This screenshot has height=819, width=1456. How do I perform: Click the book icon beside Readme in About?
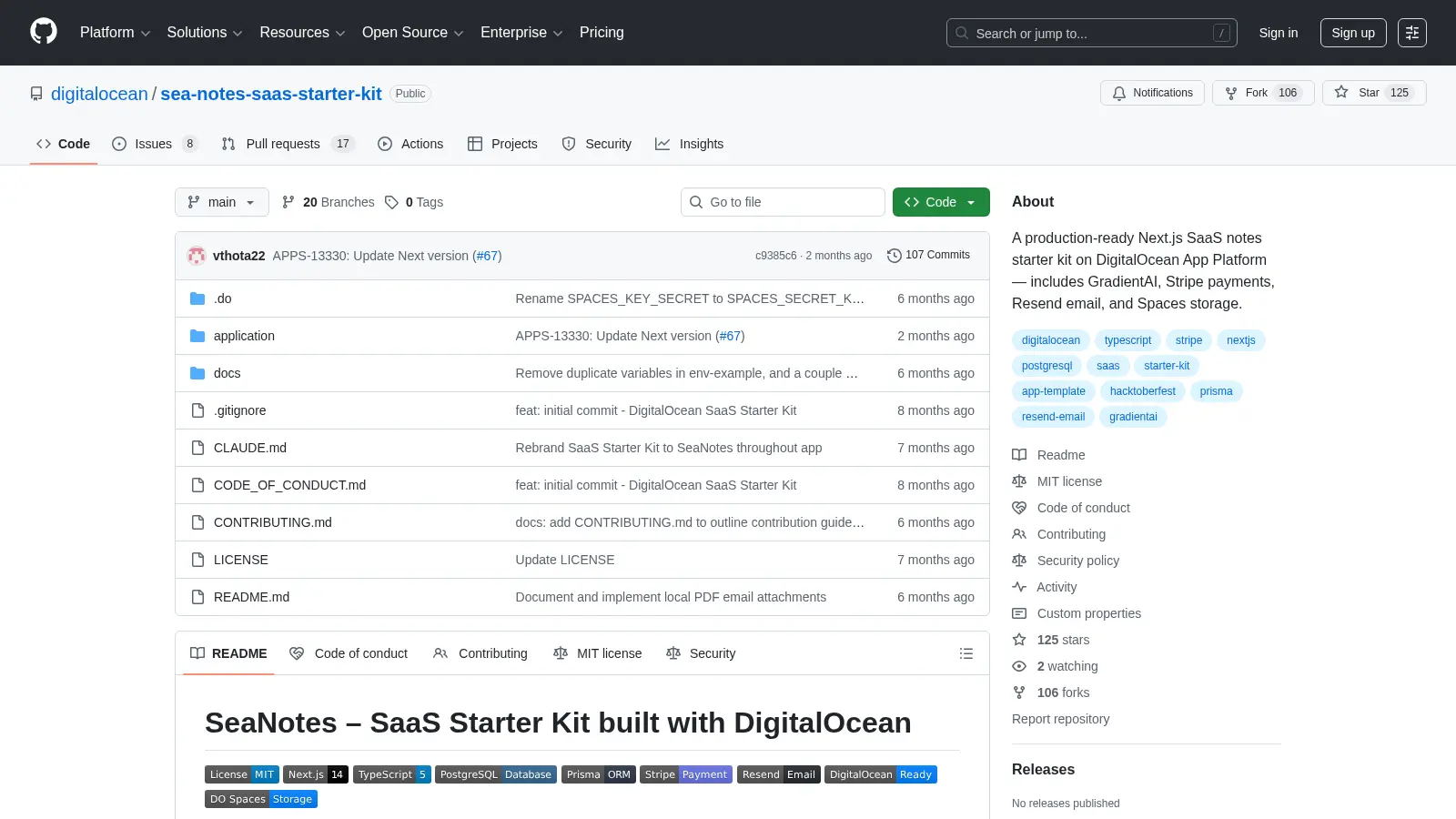pyautogui.click(x=1019, y=455)
